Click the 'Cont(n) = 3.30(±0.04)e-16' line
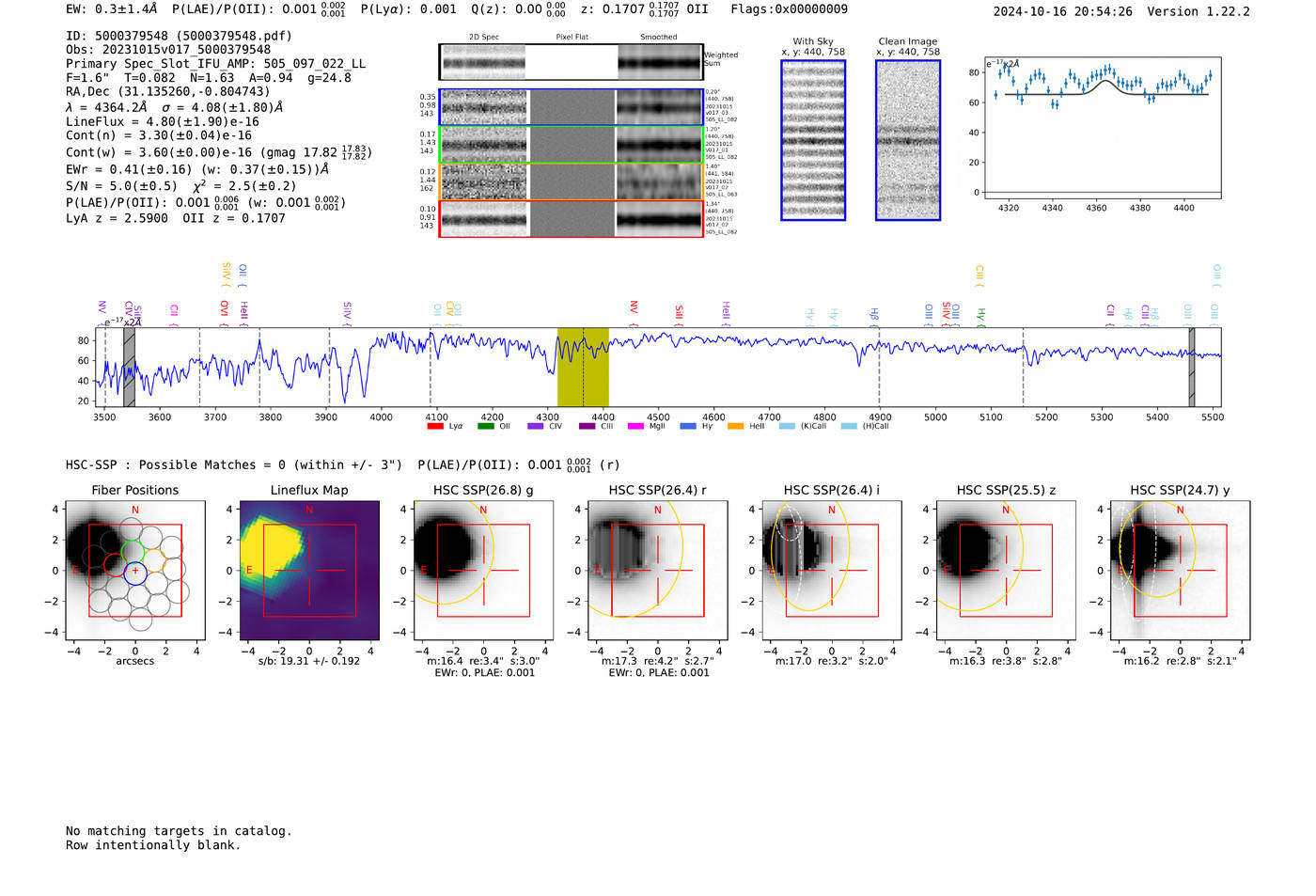1316x896 pixels. [159, 135]
